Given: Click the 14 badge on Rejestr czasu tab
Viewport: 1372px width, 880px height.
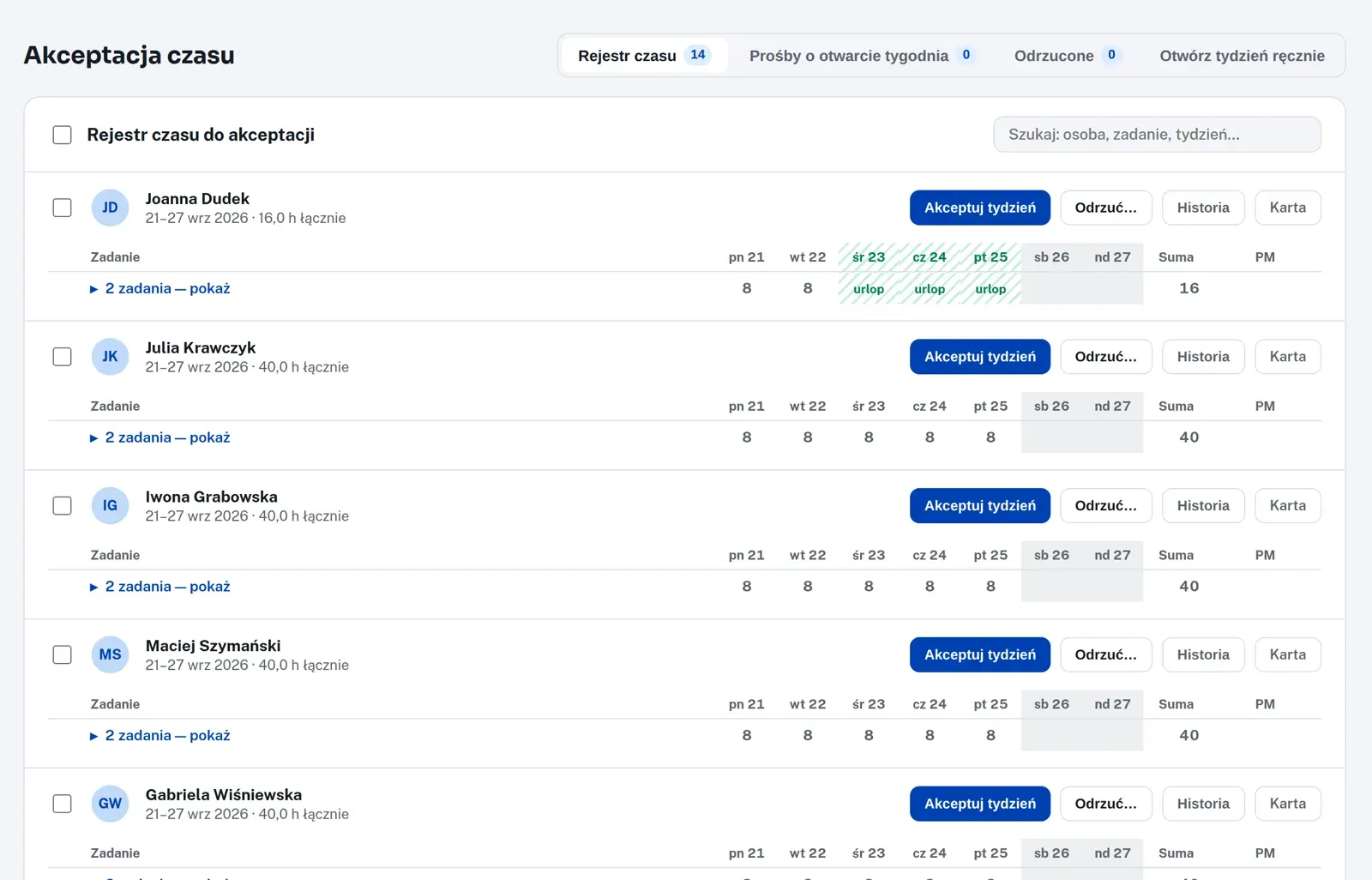Looking at the screenshot, I should pos(698,55).
